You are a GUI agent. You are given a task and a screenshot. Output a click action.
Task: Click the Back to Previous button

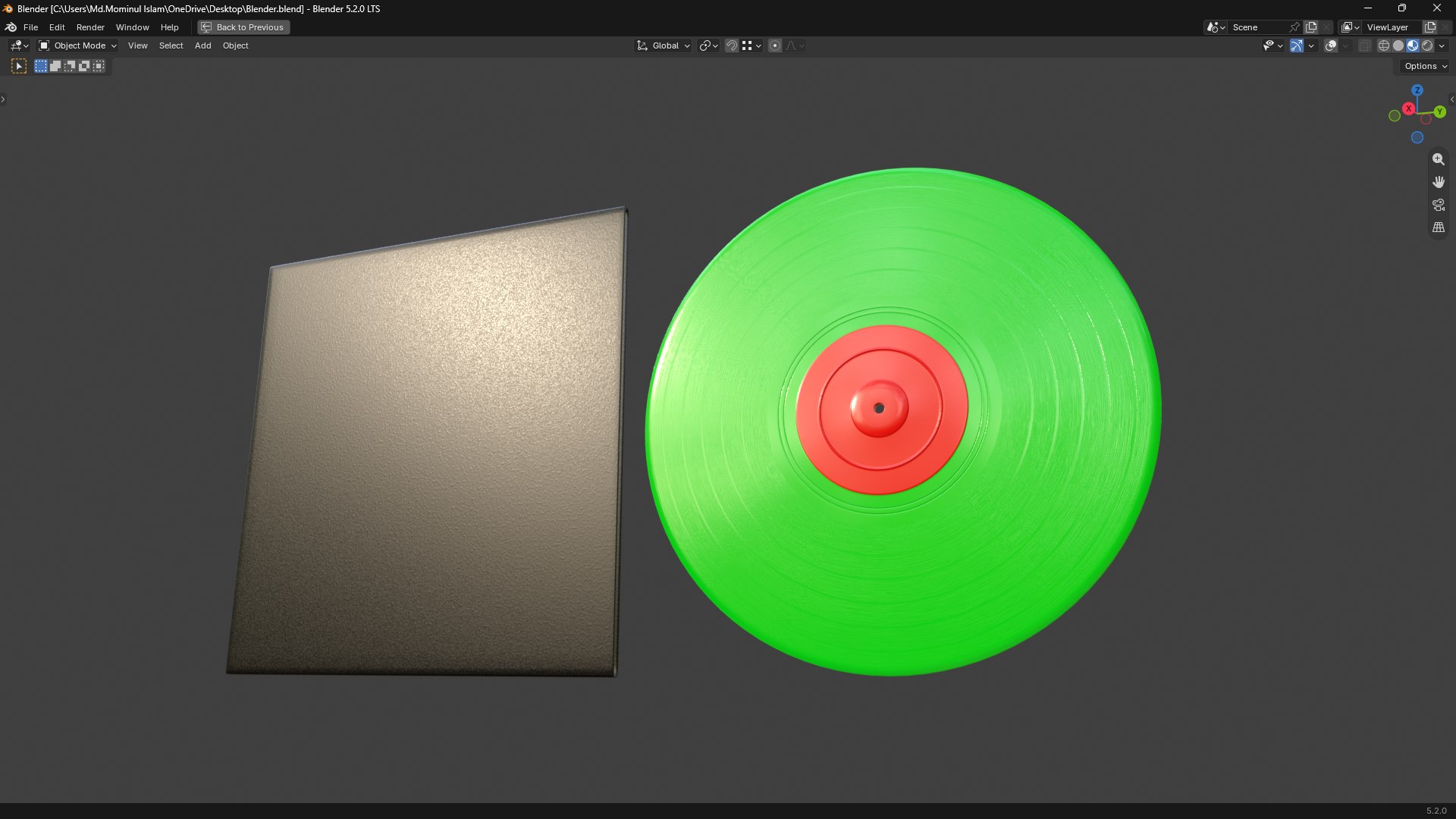[x=243, y=27]
